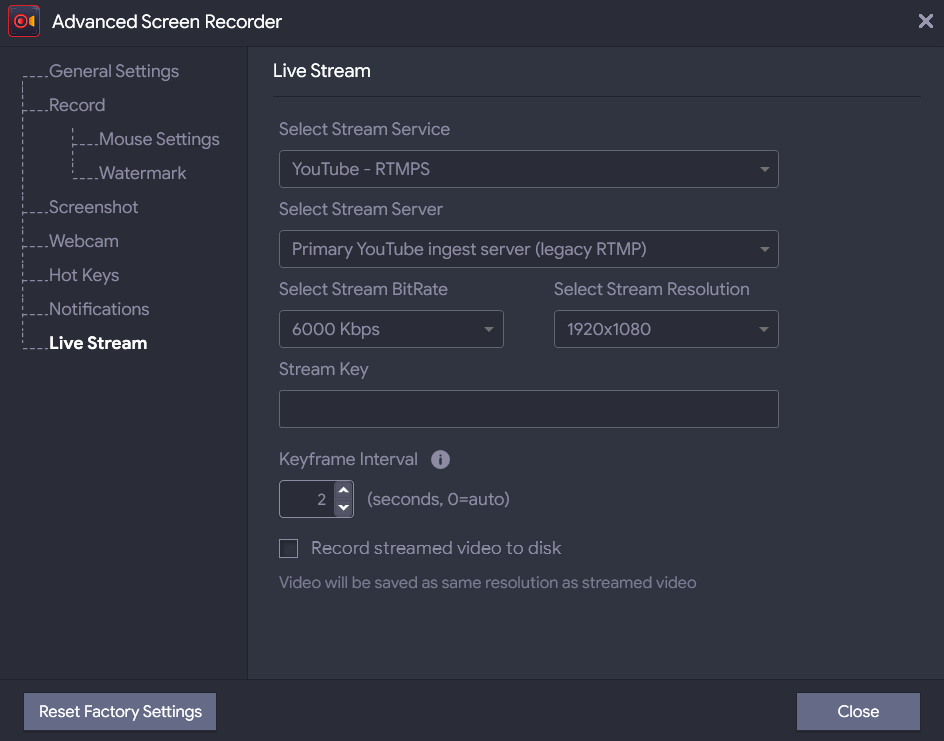This screenshot has width=944, height=741.
Task: Open the Select Stream BitRate dropdown
Action: click(x=390, y=329)
